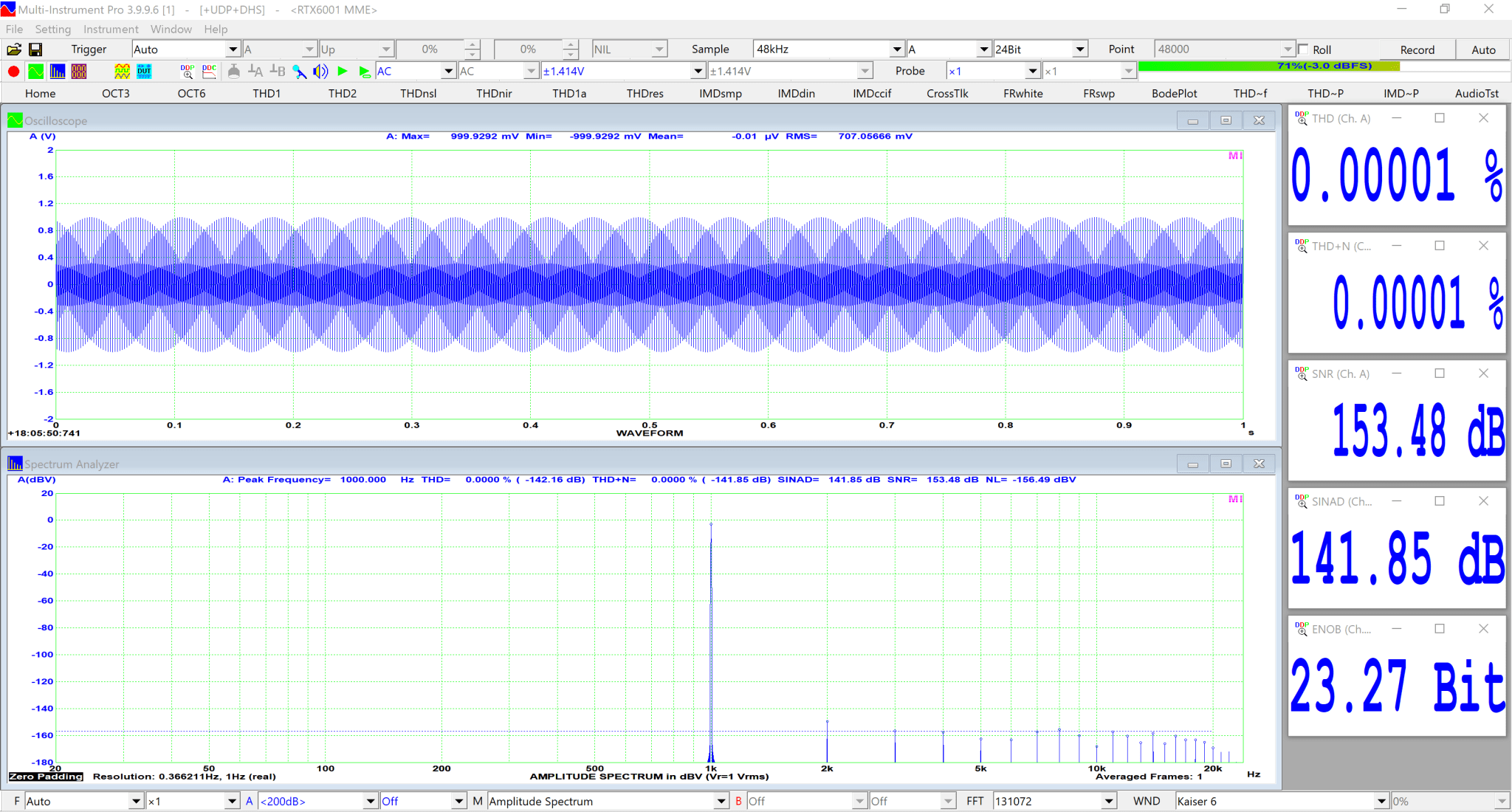
Task: Open the Help menu
Action: coord(216,29)
